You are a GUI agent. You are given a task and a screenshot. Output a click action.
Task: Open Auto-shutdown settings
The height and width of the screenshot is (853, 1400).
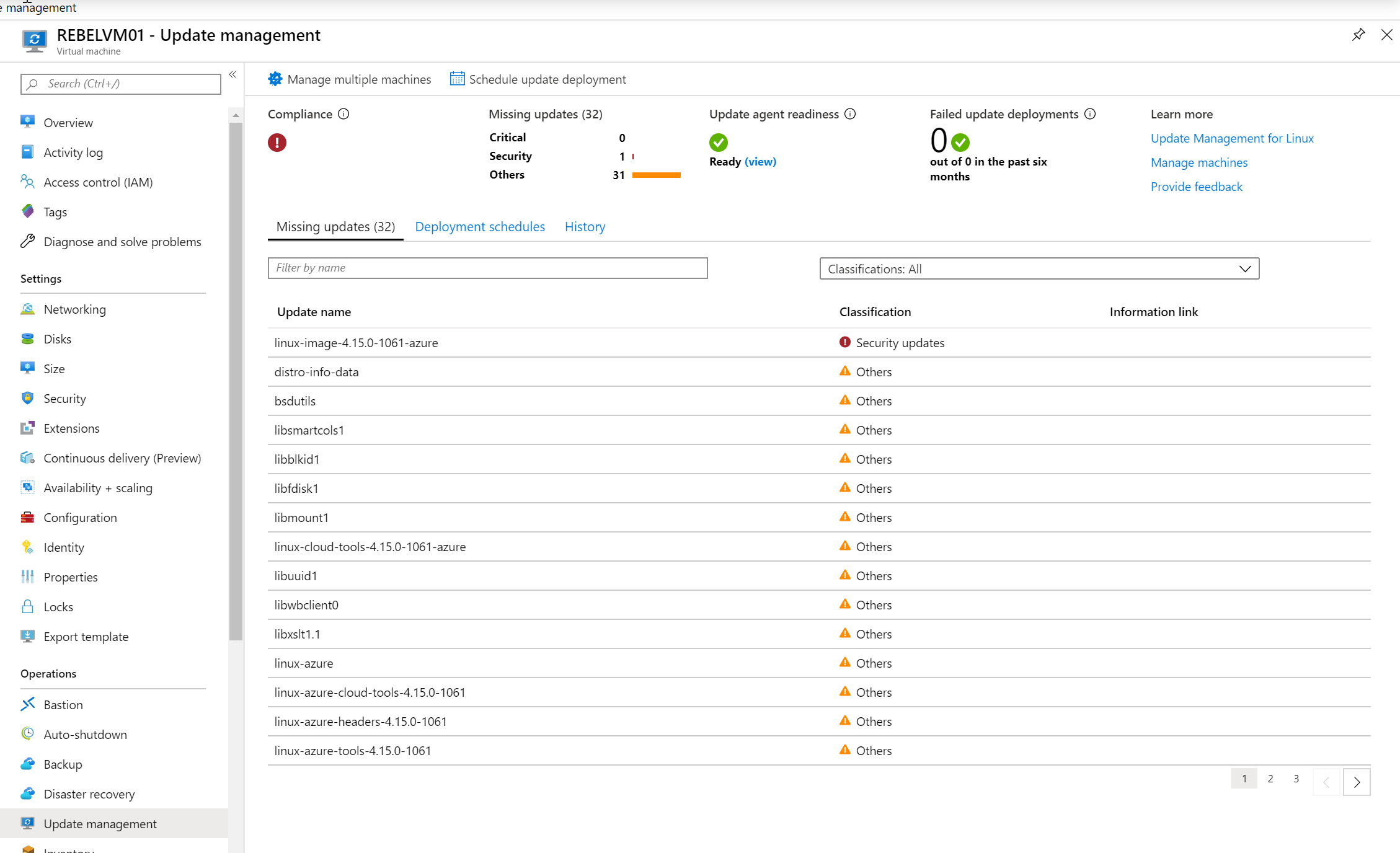(85, 735)
